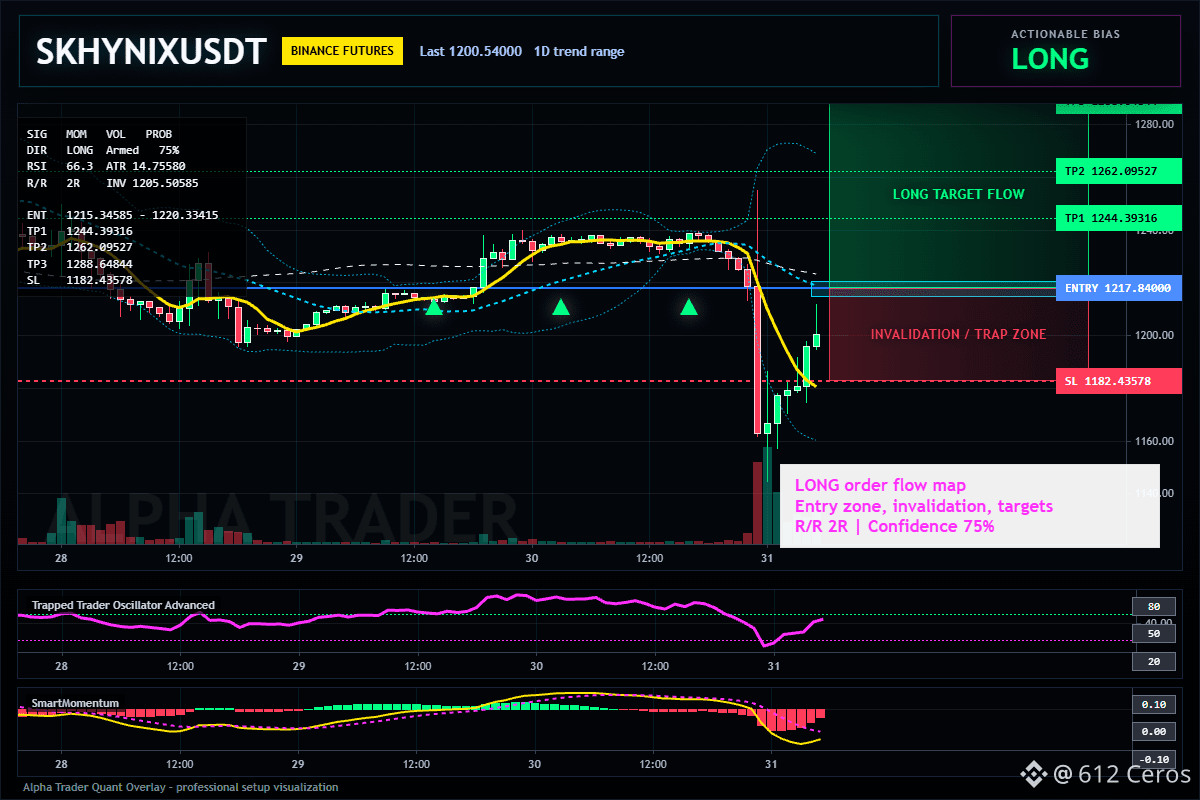
Task: Click the 1D trend range label
Action: [579, 51]
